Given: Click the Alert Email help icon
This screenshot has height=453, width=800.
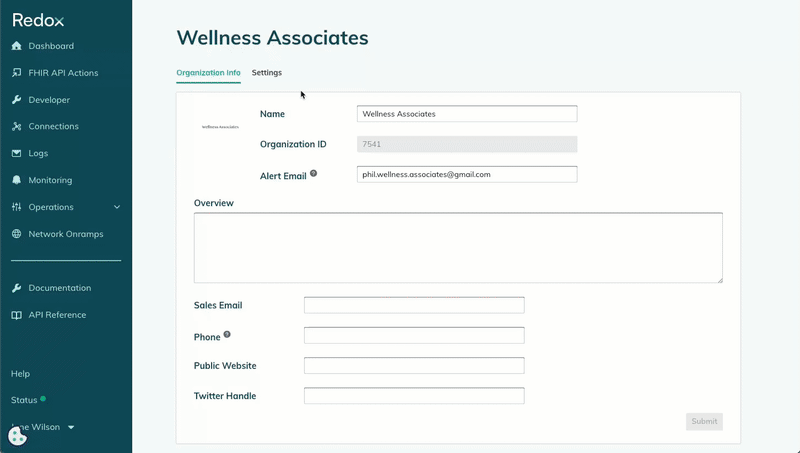Looking at the screenshot, I should [313, 173].
